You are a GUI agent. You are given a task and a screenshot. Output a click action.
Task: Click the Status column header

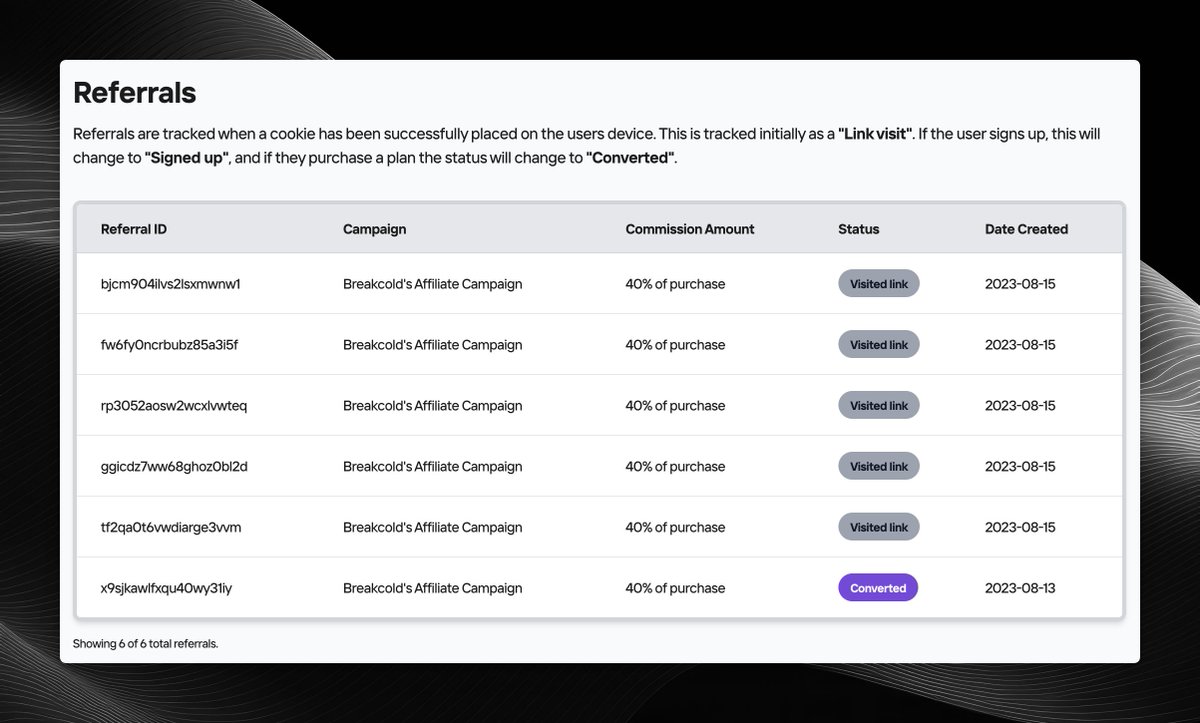[859, 229]
